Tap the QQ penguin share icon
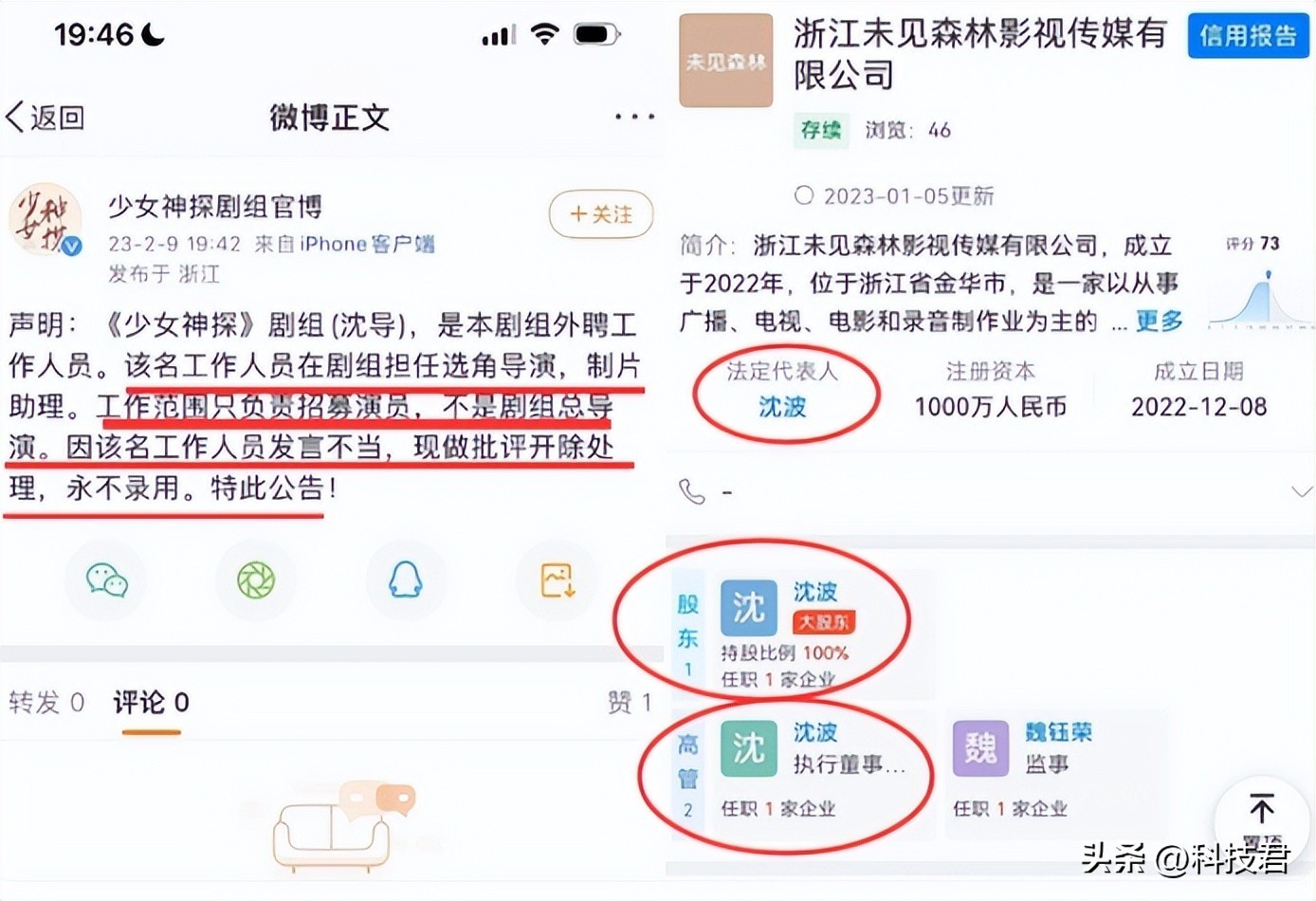This screenshot has width=1316, height=901. point(406,579)
